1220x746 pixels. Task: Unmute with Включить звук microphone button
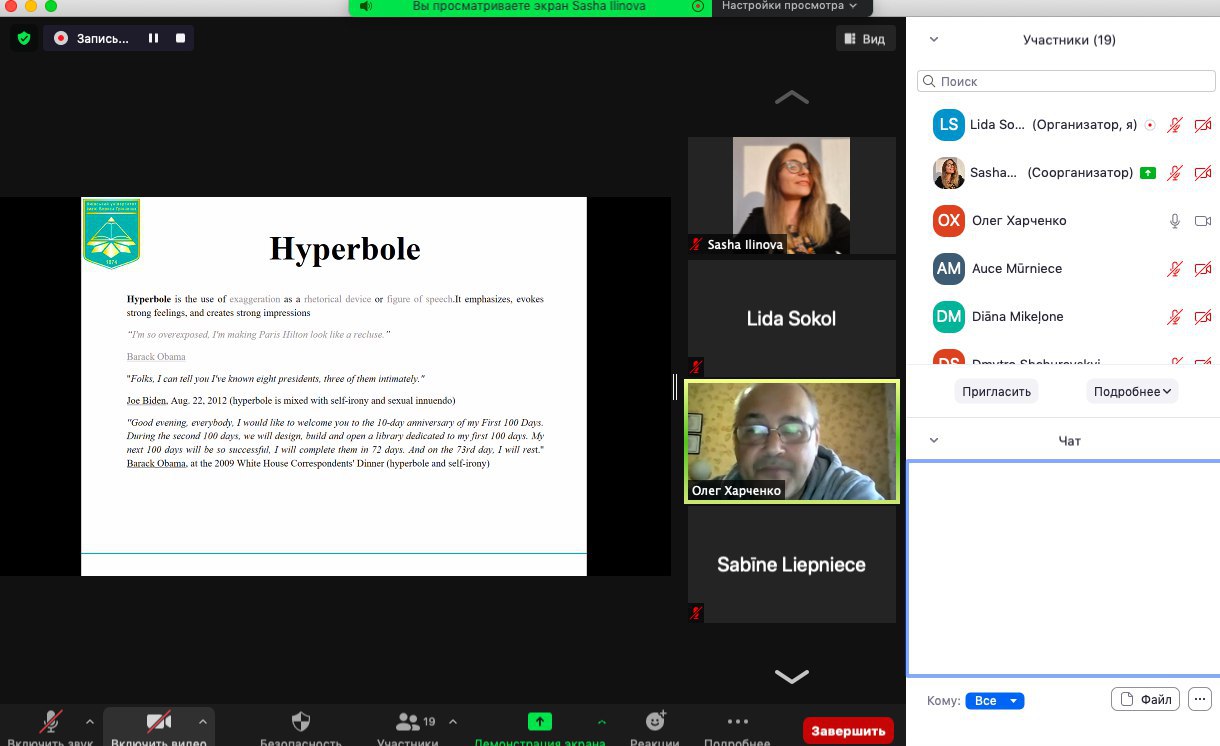point(52,728)
